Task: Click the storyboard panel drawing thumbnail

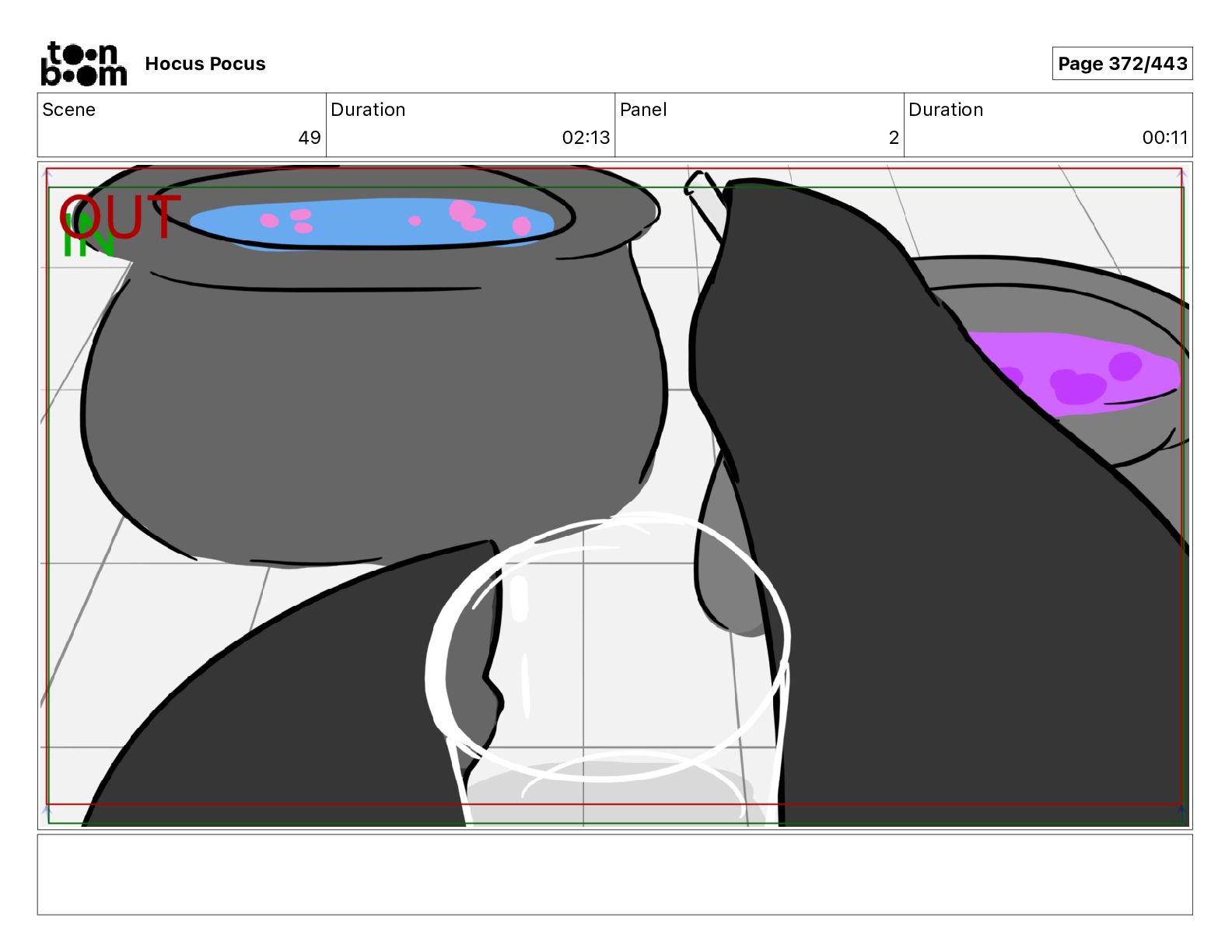Action: (x=614, y=495)
